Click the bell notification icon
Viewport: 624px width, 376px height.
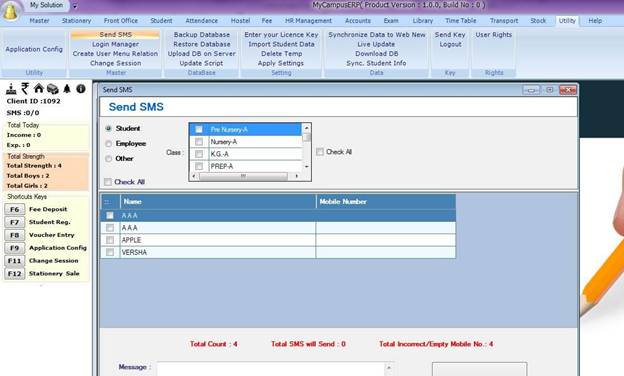coord(67,88)
